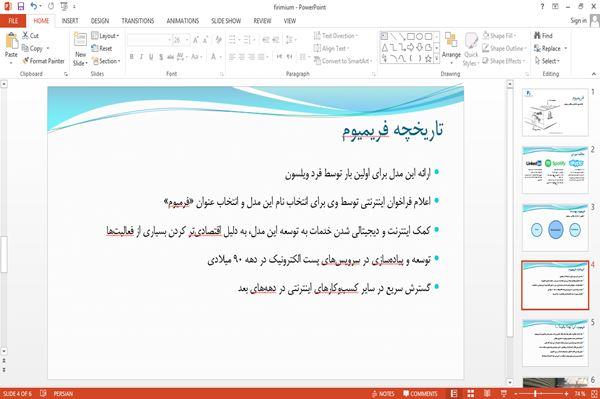600x399 pixels.
Task: Insert a New Slide
Action: 80,49
